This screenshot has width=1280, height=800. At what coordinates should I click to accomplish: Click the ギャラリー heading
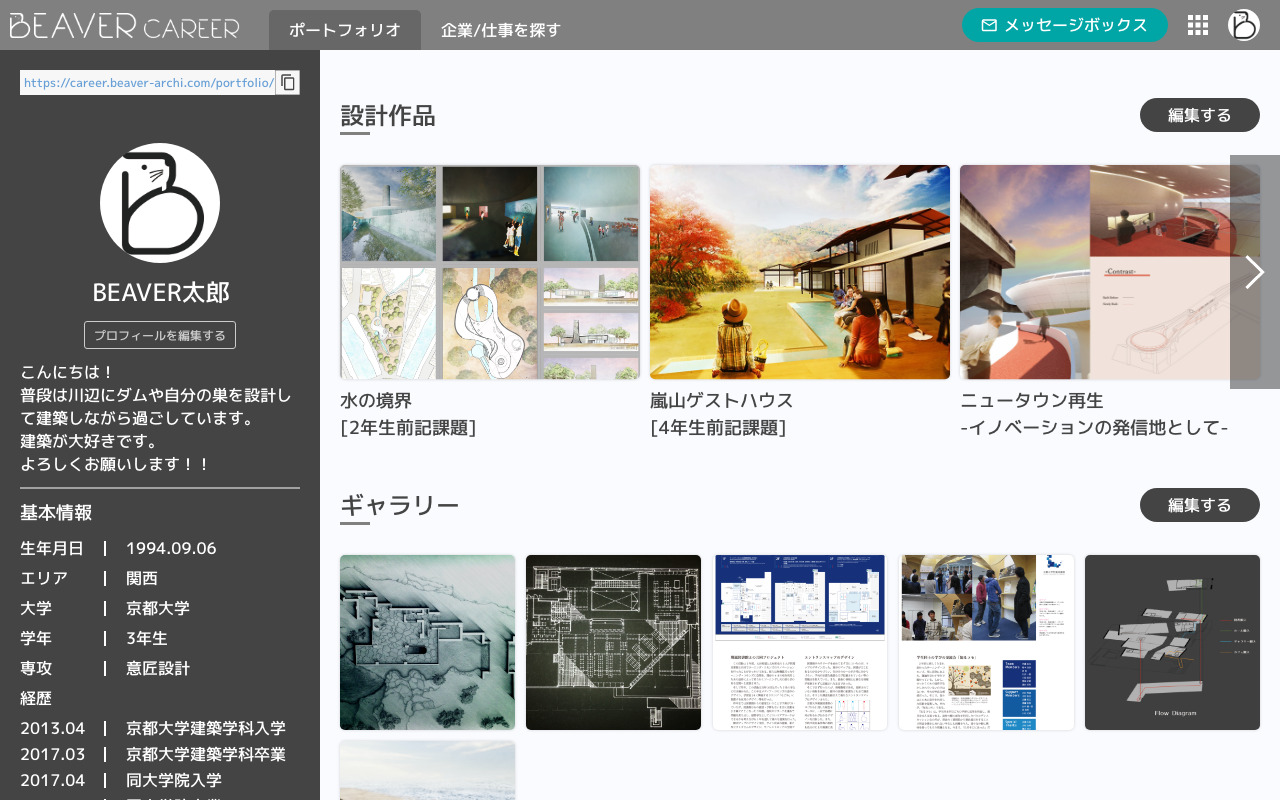400,506
